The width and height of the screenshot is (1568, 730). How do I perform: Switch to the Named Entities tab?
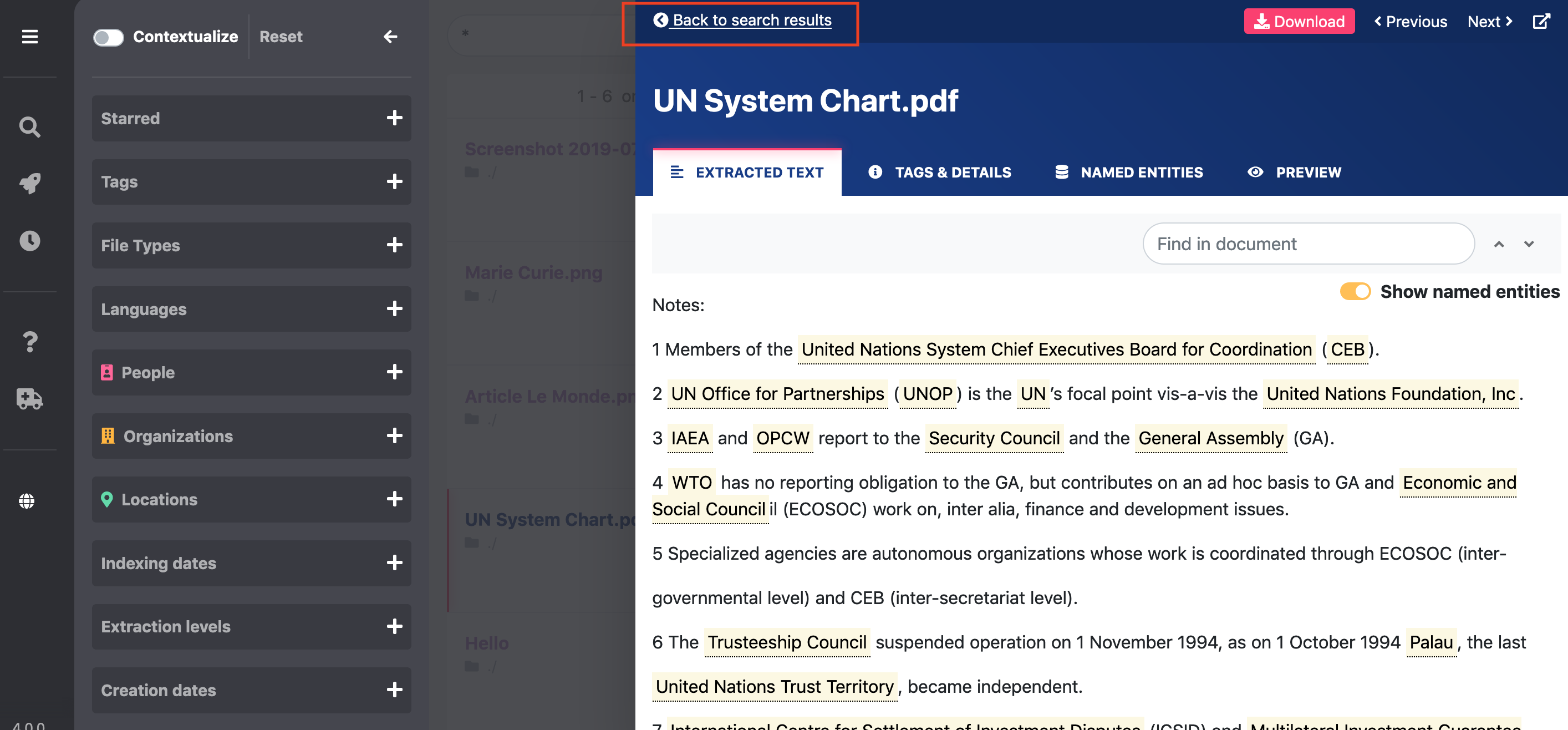[1129, 173]
